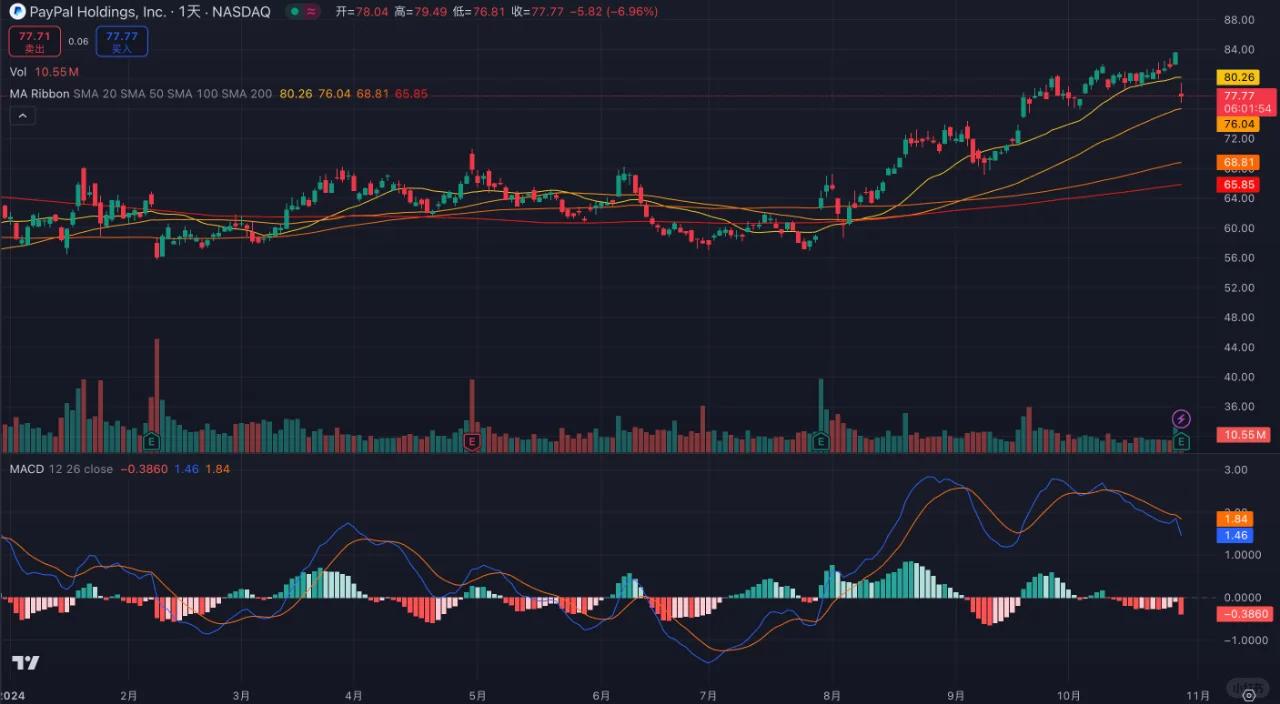Click the 88.00 tick on the price axis
1280x704 pixels.
(1238, 20)
